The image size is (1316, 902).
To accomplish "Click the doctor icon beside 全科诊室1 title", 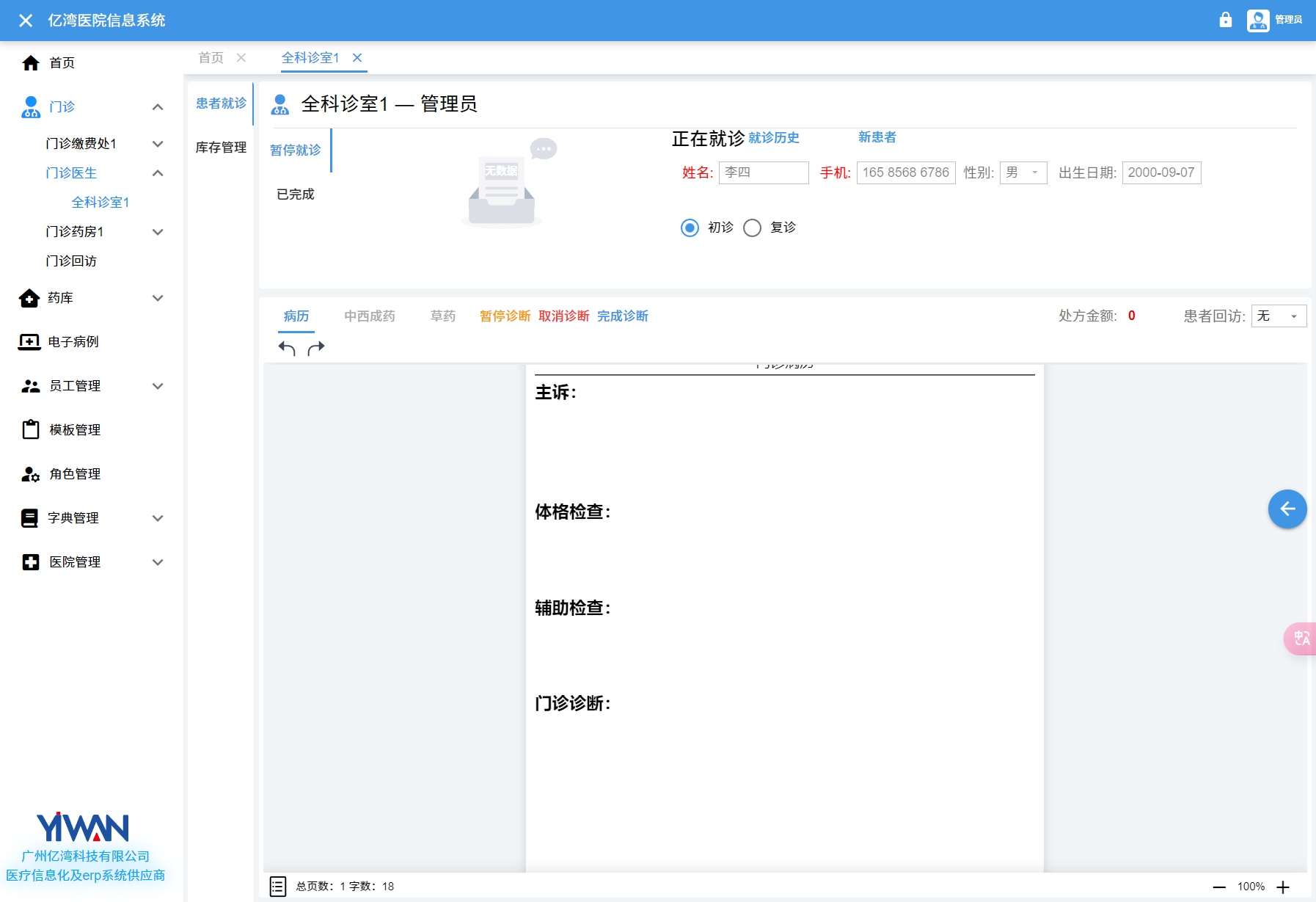I will (280, 104).
